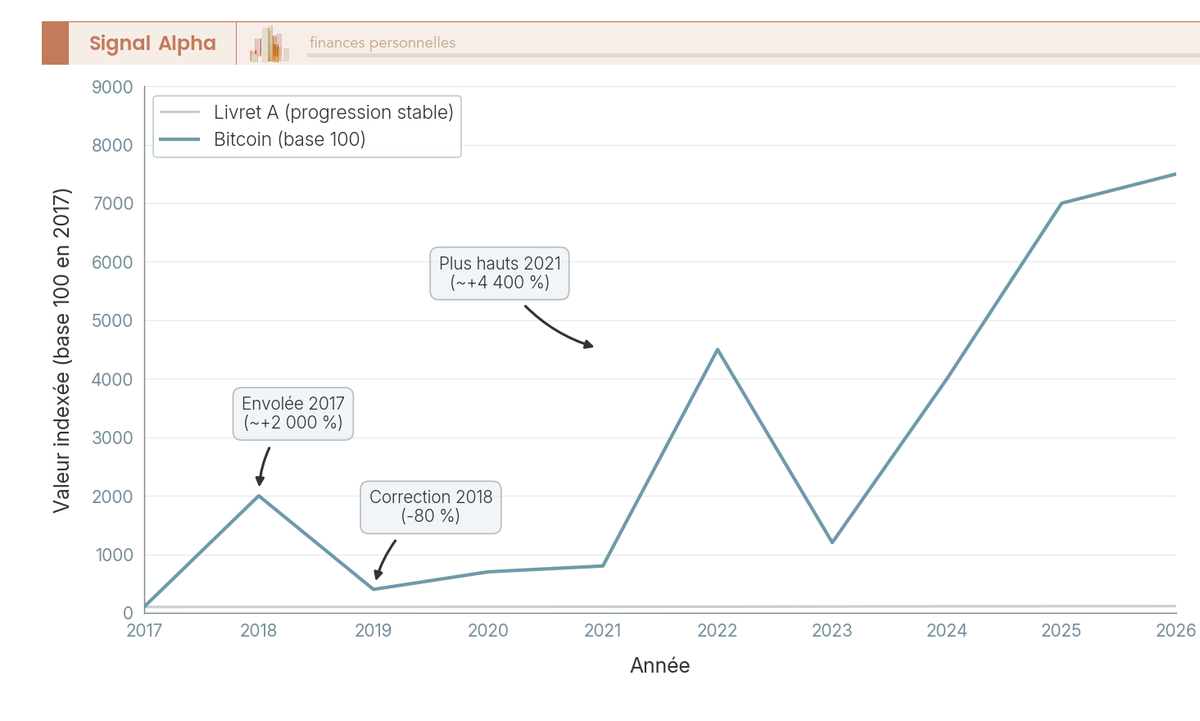This screenshot has height=721, width=1200.
Task: Click the x-axis label 2023
Action: (832, 631)
